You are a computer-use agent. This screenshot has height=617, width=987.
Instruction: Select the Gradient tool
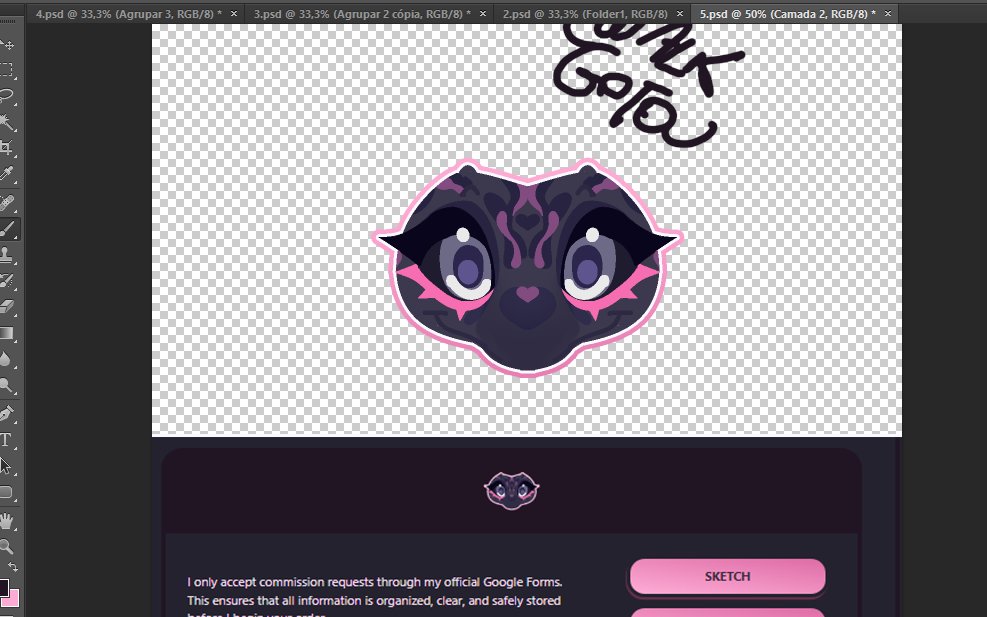(7, 333)
